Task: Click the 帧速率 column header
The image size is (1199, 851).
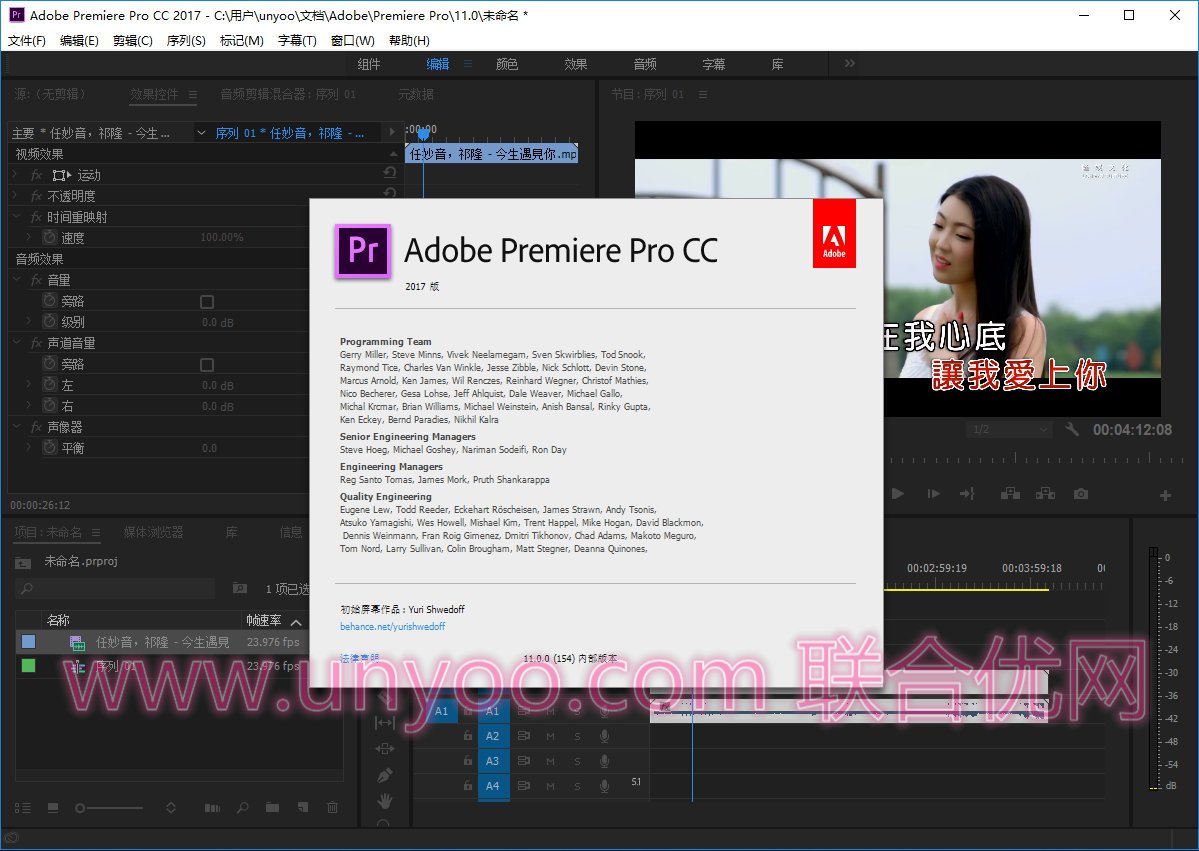Action: (263, 620)
